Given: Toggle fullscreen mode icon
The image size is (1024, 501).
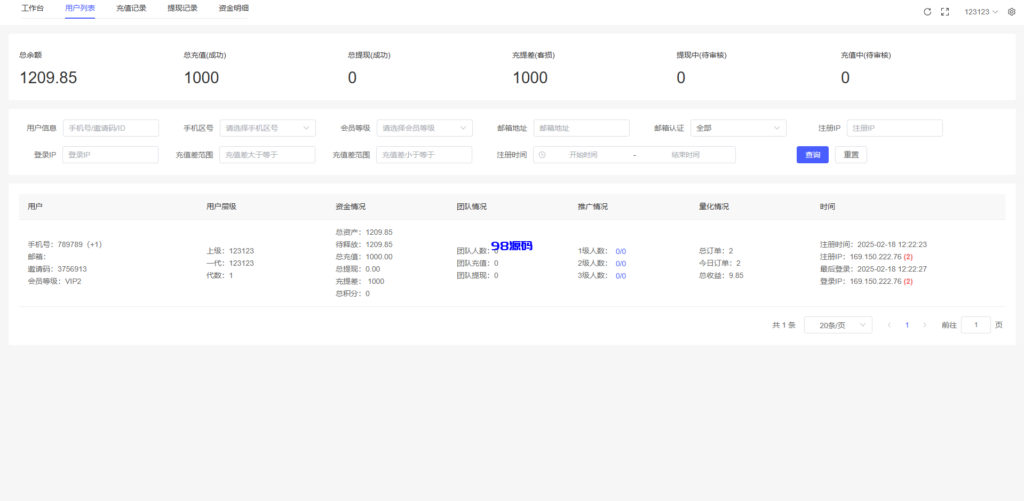Looking at the screenshot, I should [944, 12].
